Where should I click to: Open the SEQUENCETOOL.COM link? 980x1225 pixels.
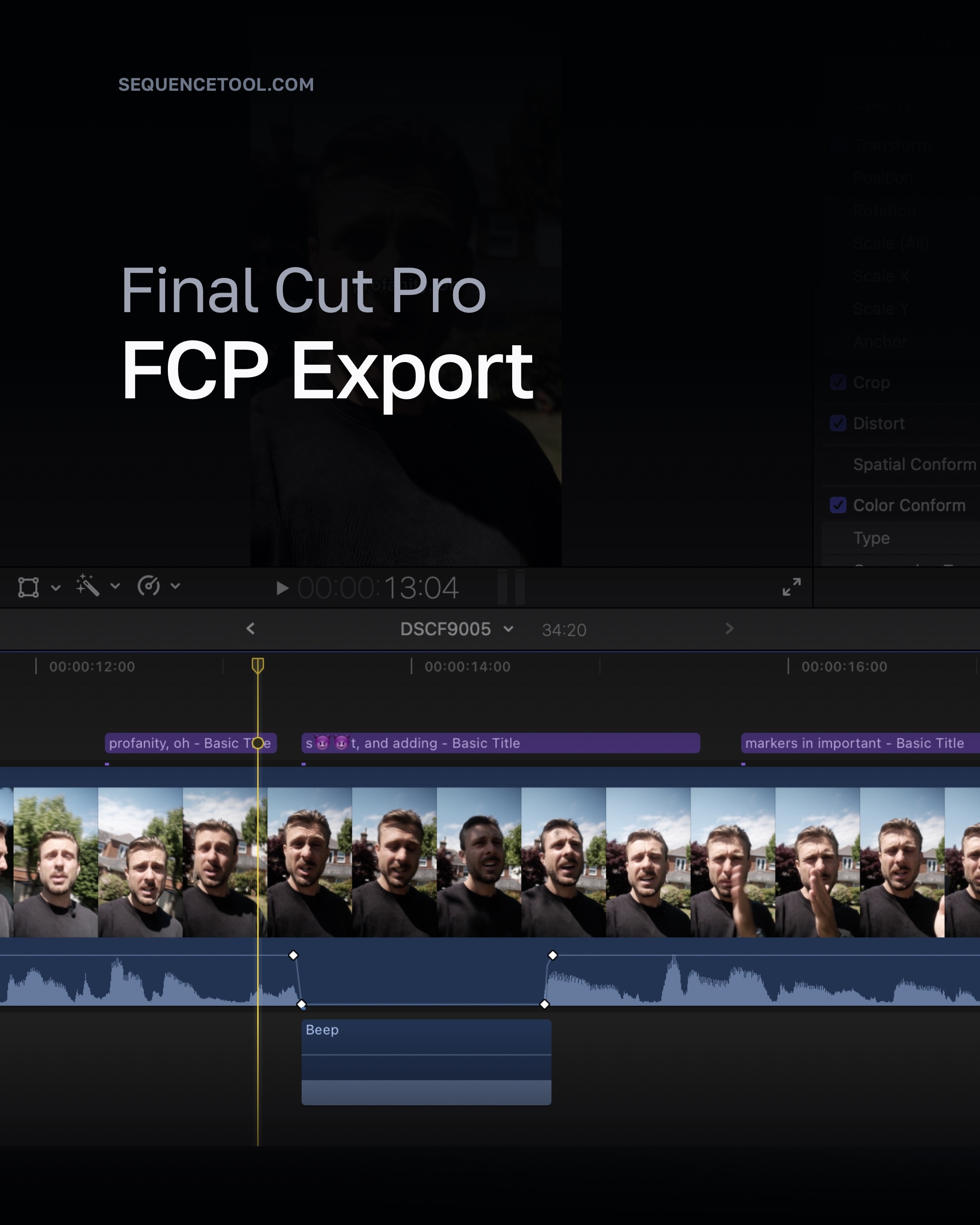point(216,85)
